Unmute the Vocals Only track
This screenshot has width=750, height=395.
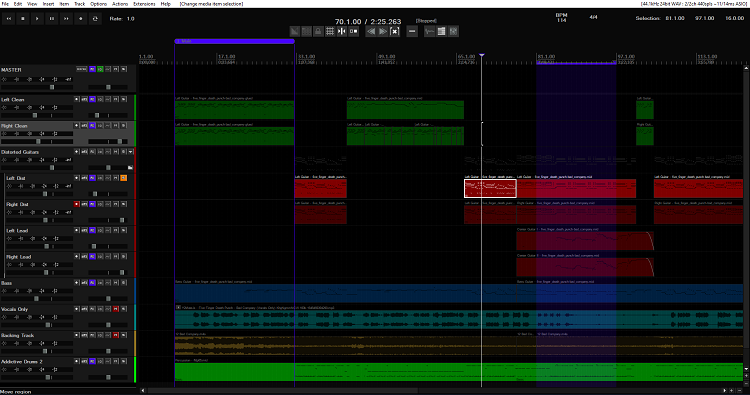pos(116,309)
